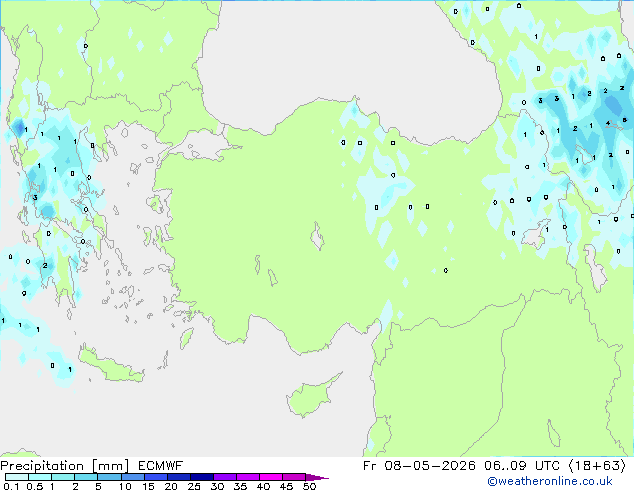Click the legend's magenta arrow tip above 50
This screenshot has width=634, height=490.
(x=317, y=477)
